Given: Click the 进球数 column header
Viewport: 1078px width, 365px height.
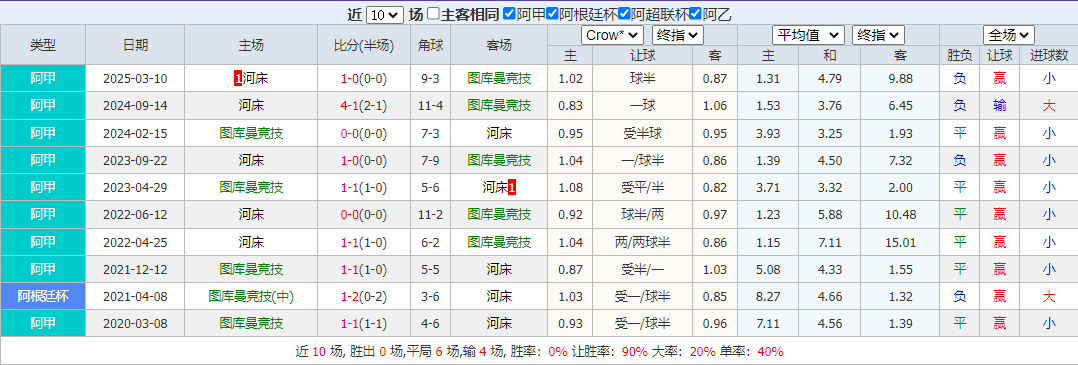Looking at the screenshot, I should point(1048,56).
